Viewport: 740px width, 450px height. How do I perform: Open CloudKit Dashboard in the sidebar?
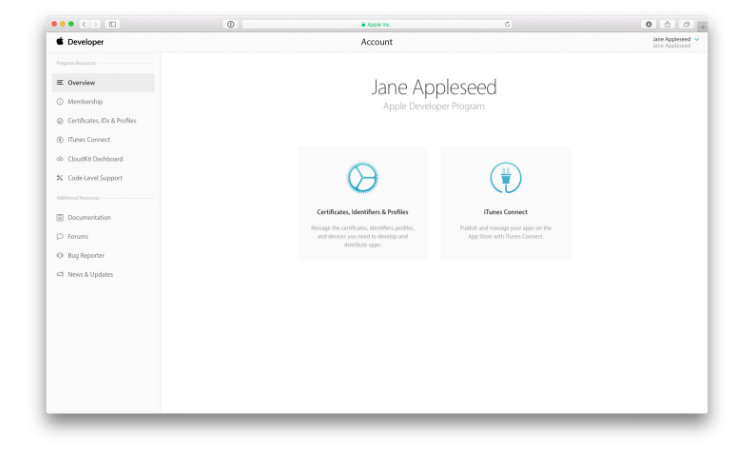click(95, 159)
